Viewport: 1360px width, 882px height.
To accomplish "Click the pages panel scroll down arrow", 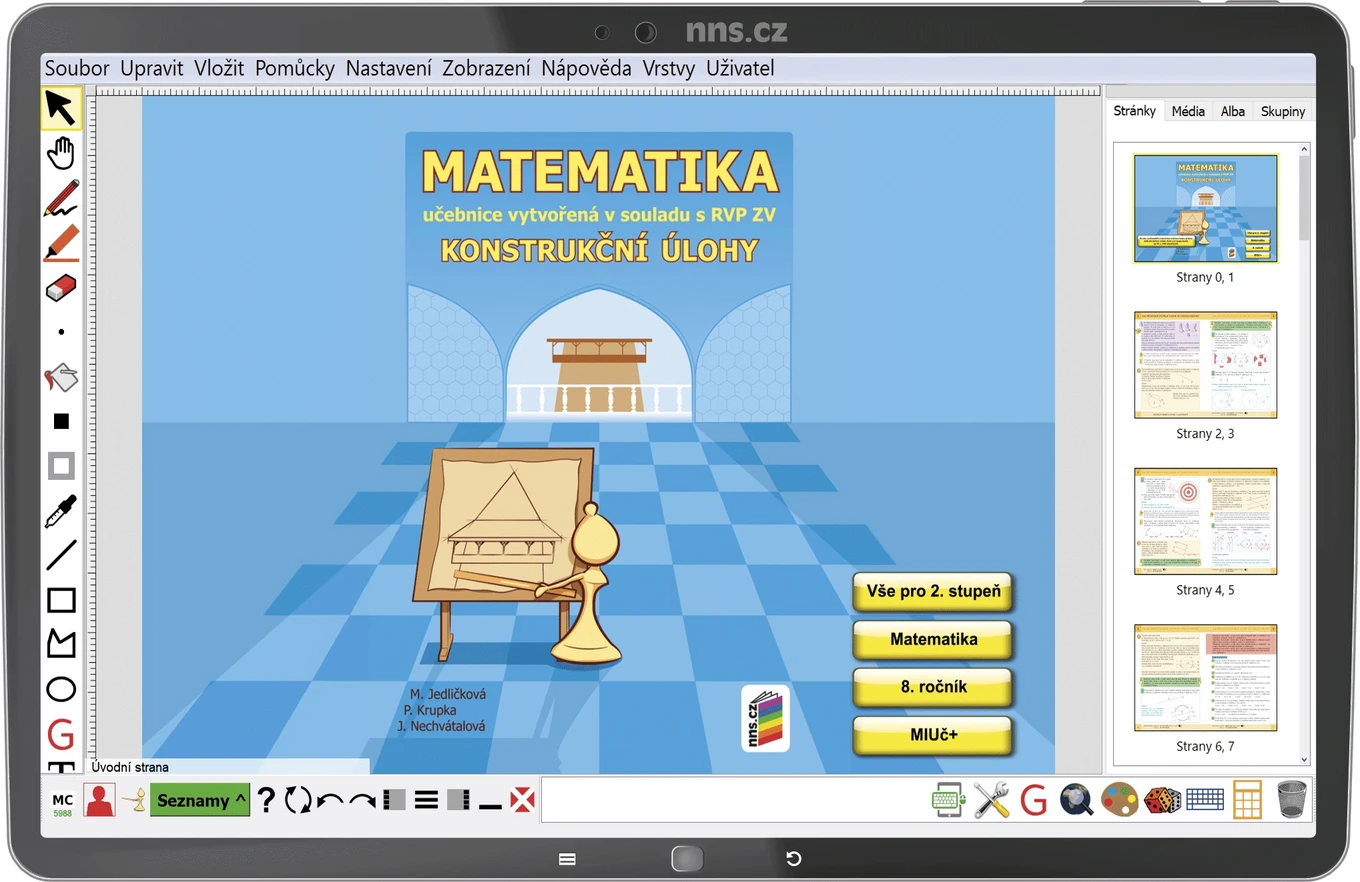I will pyautogui.click(x=1304, y=760).
